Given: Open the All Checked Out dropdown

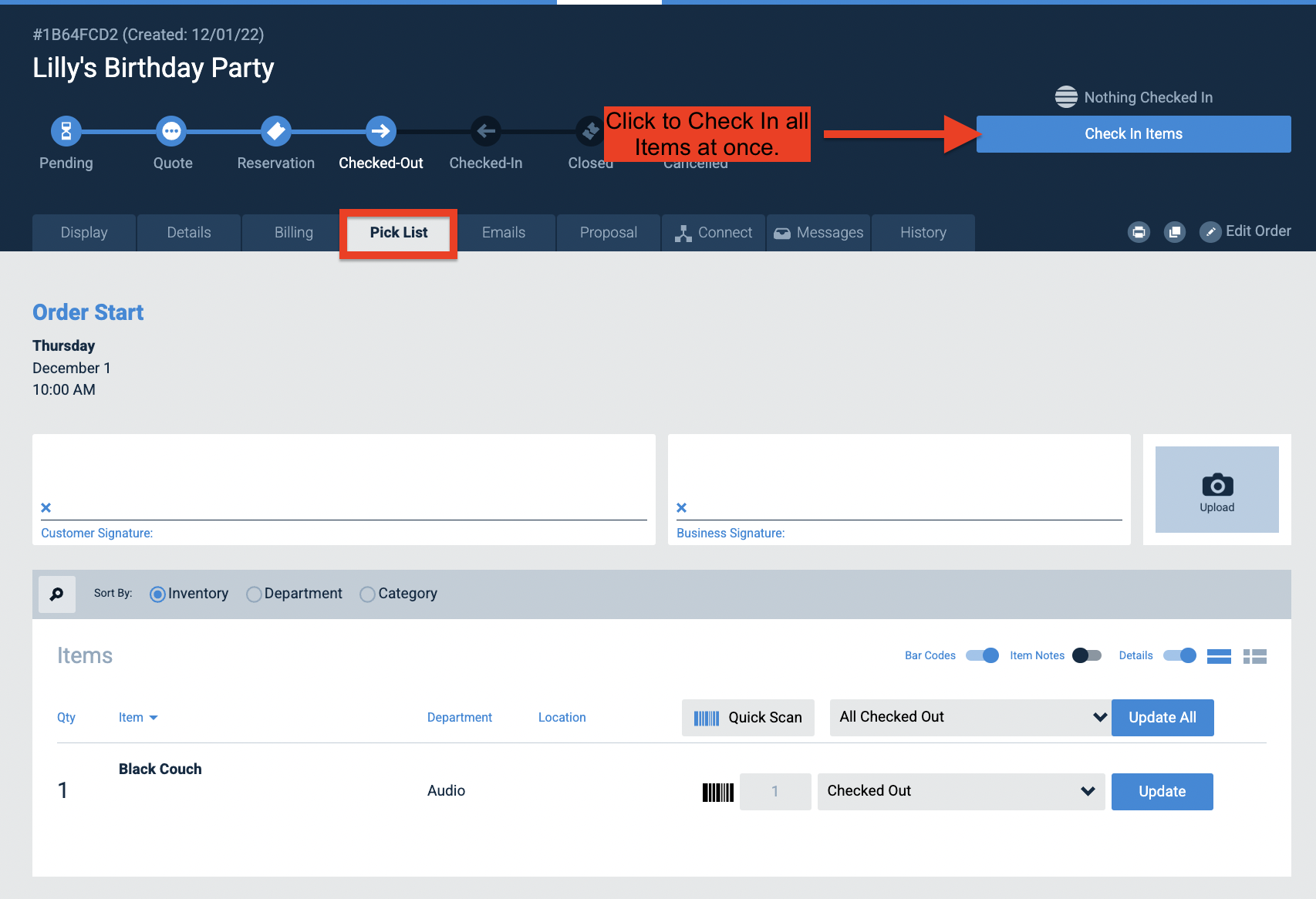Looking at the screenshot, I should [970, 718].
